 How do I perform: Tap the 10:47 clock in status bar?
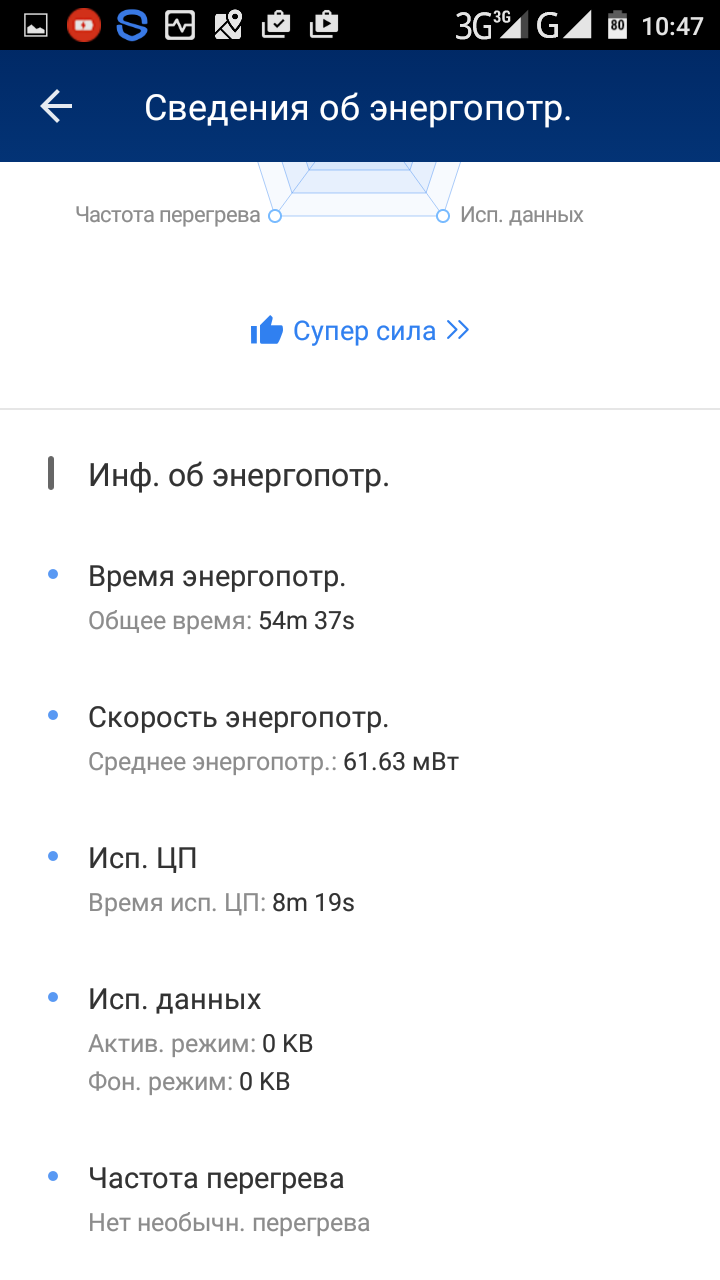pyautogui.click(x=673, y=25)
